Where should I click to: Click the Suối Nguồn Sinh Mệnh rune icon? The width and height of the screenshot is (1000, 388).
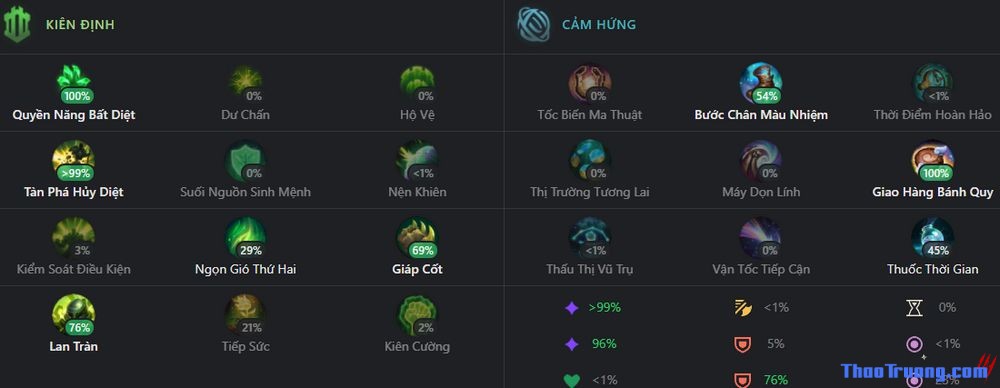pos(246,160)
